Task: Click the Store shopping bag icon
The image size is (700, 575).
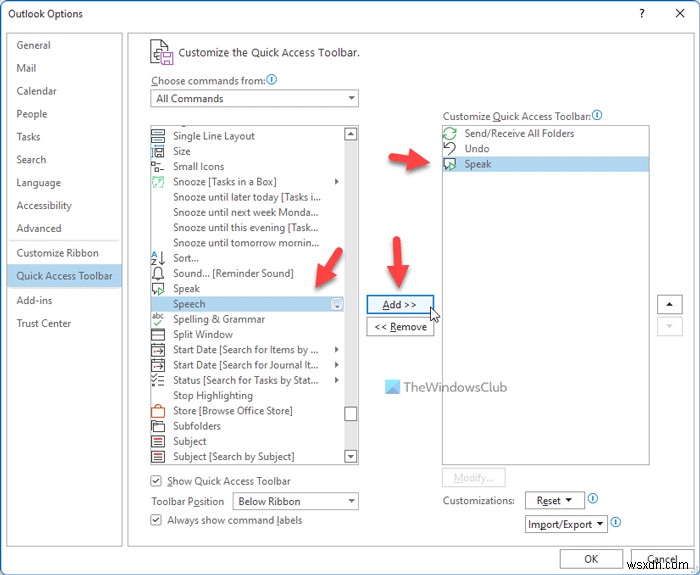Action: 158,410
